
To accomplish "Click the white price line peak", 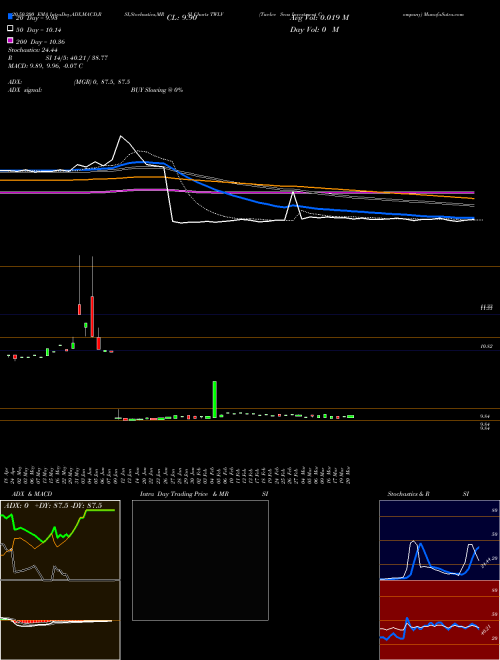I will [x=121, y=136].
